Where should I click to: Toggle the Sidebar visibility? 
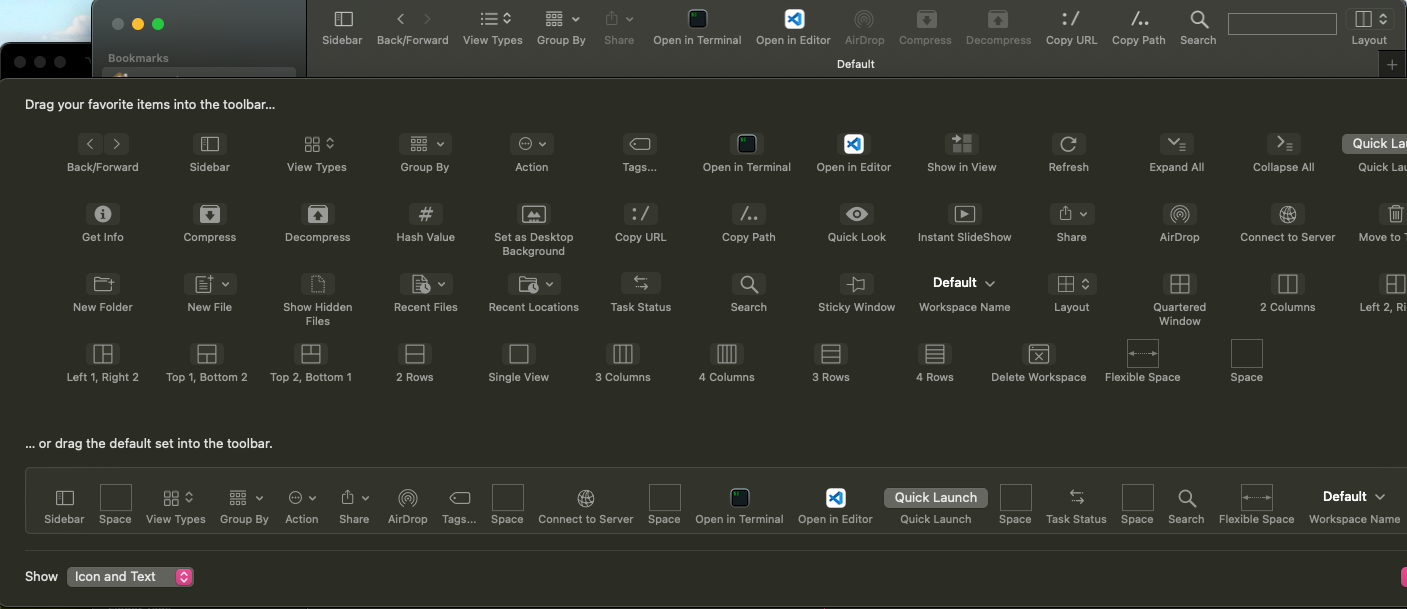click(342, 19)
